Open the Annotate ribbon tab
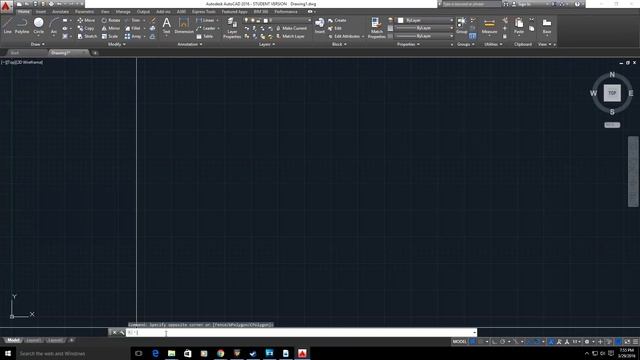Screen dimensions: 640x360 point(60,11)
